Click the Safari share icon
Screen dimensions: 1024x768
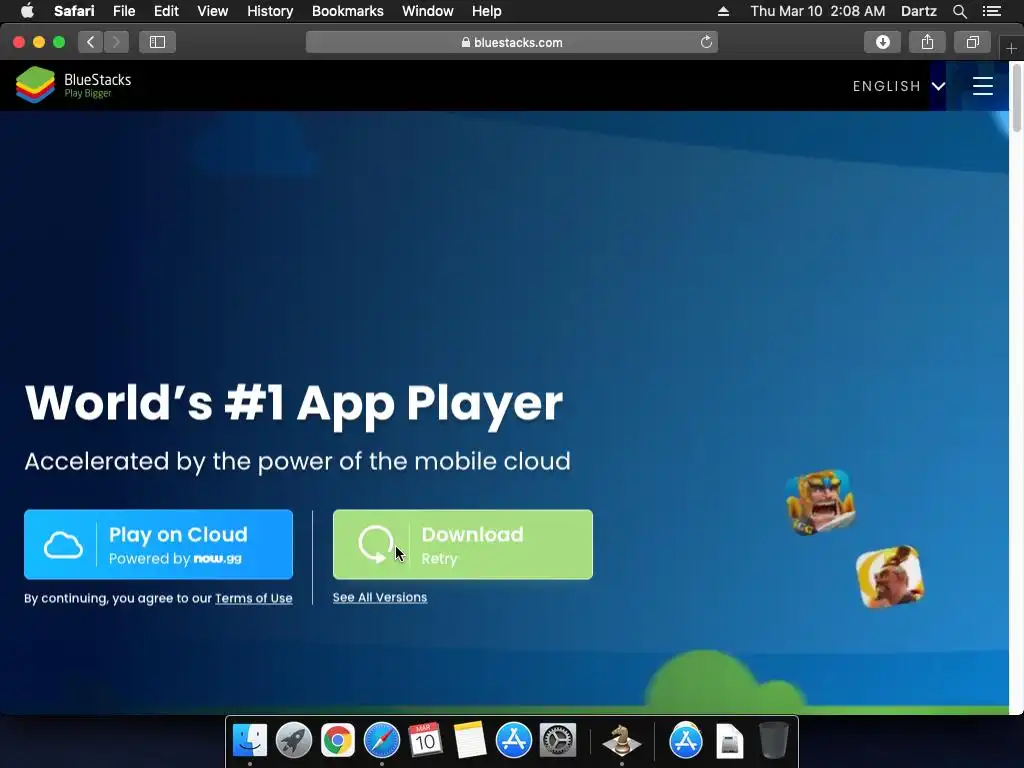927,42
